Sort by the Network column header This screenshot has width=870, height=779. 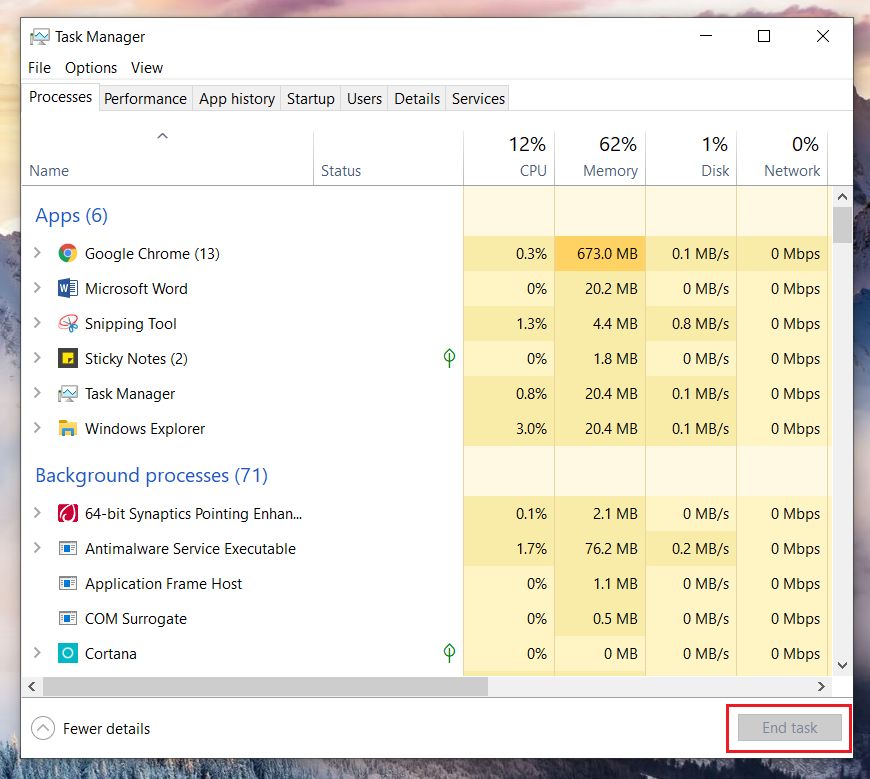coord(782,158)
